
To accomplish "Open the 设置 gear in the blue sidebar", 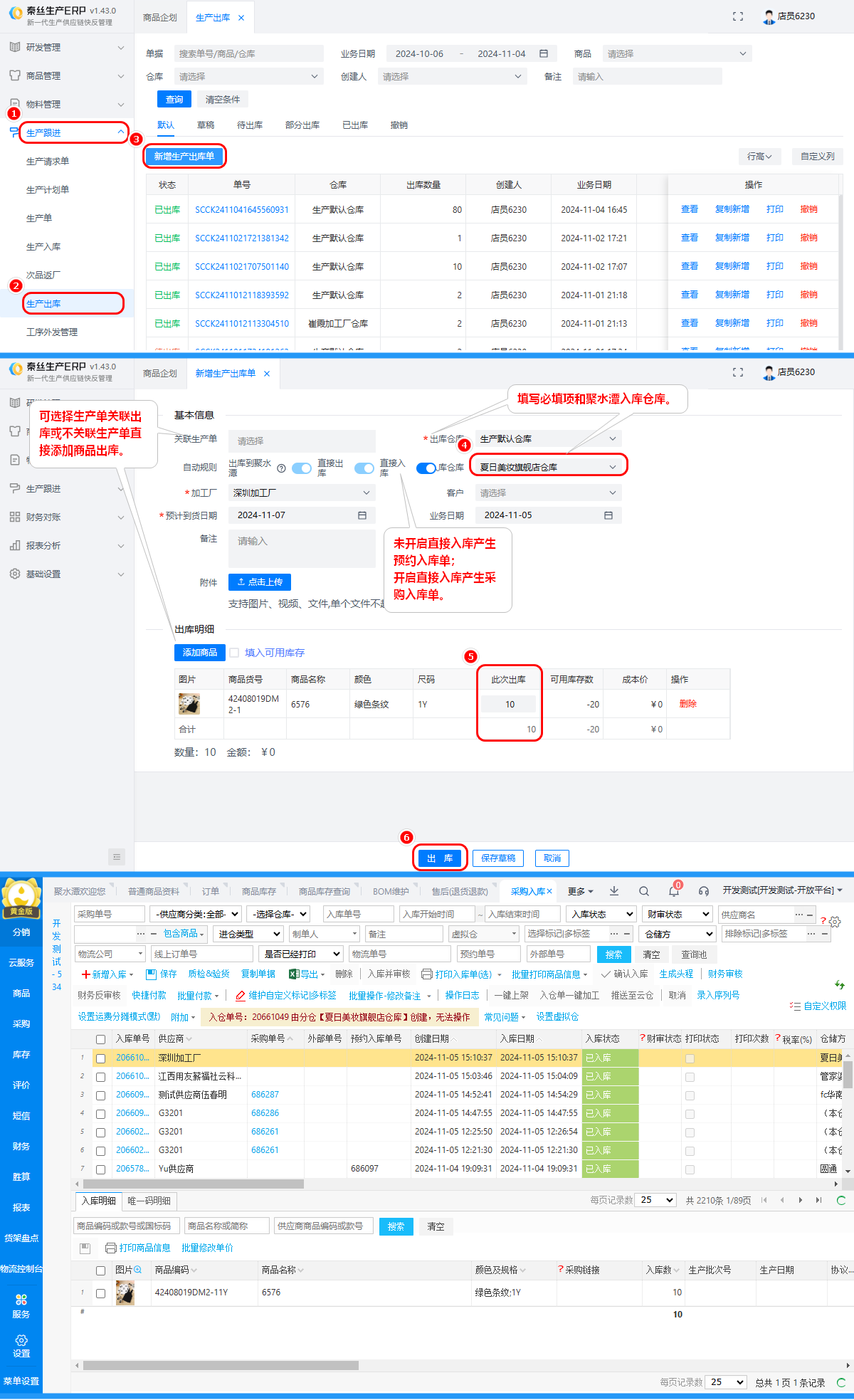I will pos(21,1345).
